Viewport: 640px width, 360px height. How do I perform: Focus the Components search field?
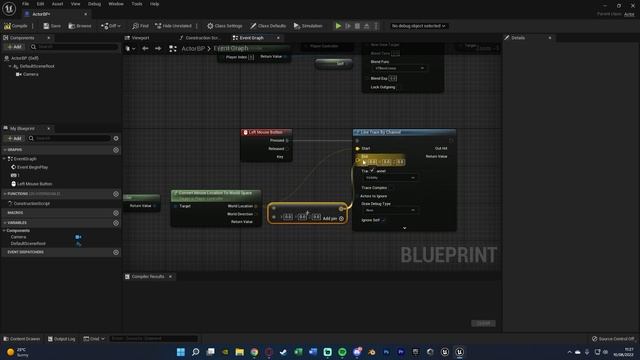(x=74, y=47)
